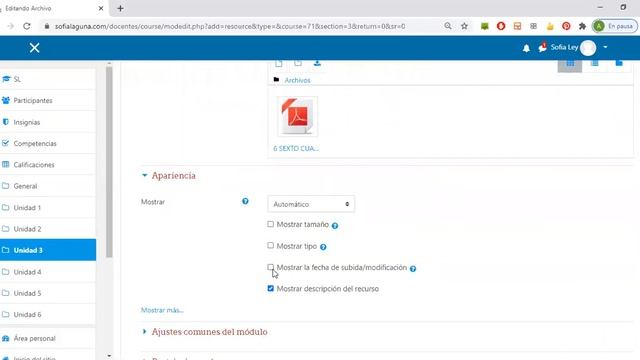Click the En pausa profile button
Image resolution: width=640 pixels, height=360 pixels.
tap(614, 26)
